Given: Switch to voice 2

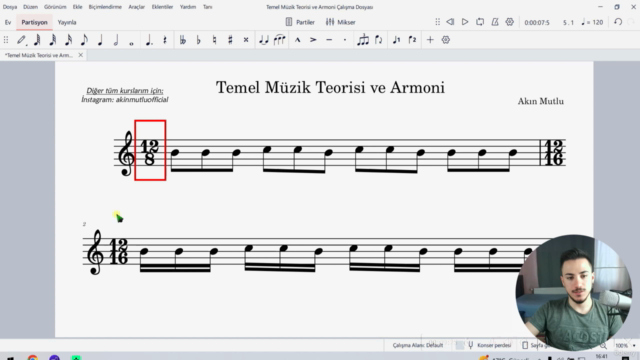Looking at the screenshot, I should (412, 40).
